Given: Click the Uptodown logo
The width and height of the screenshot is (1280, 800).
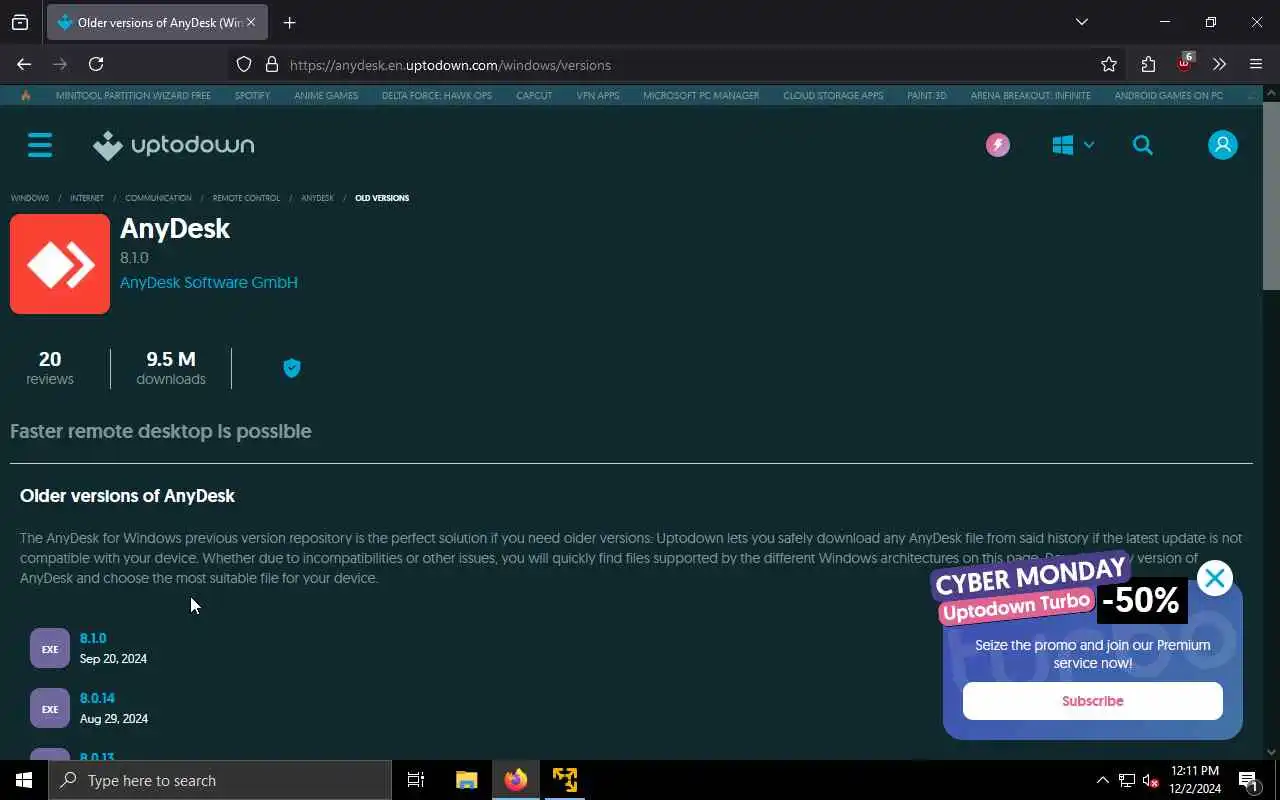Looking at the screenshot, I should point(174,145).
